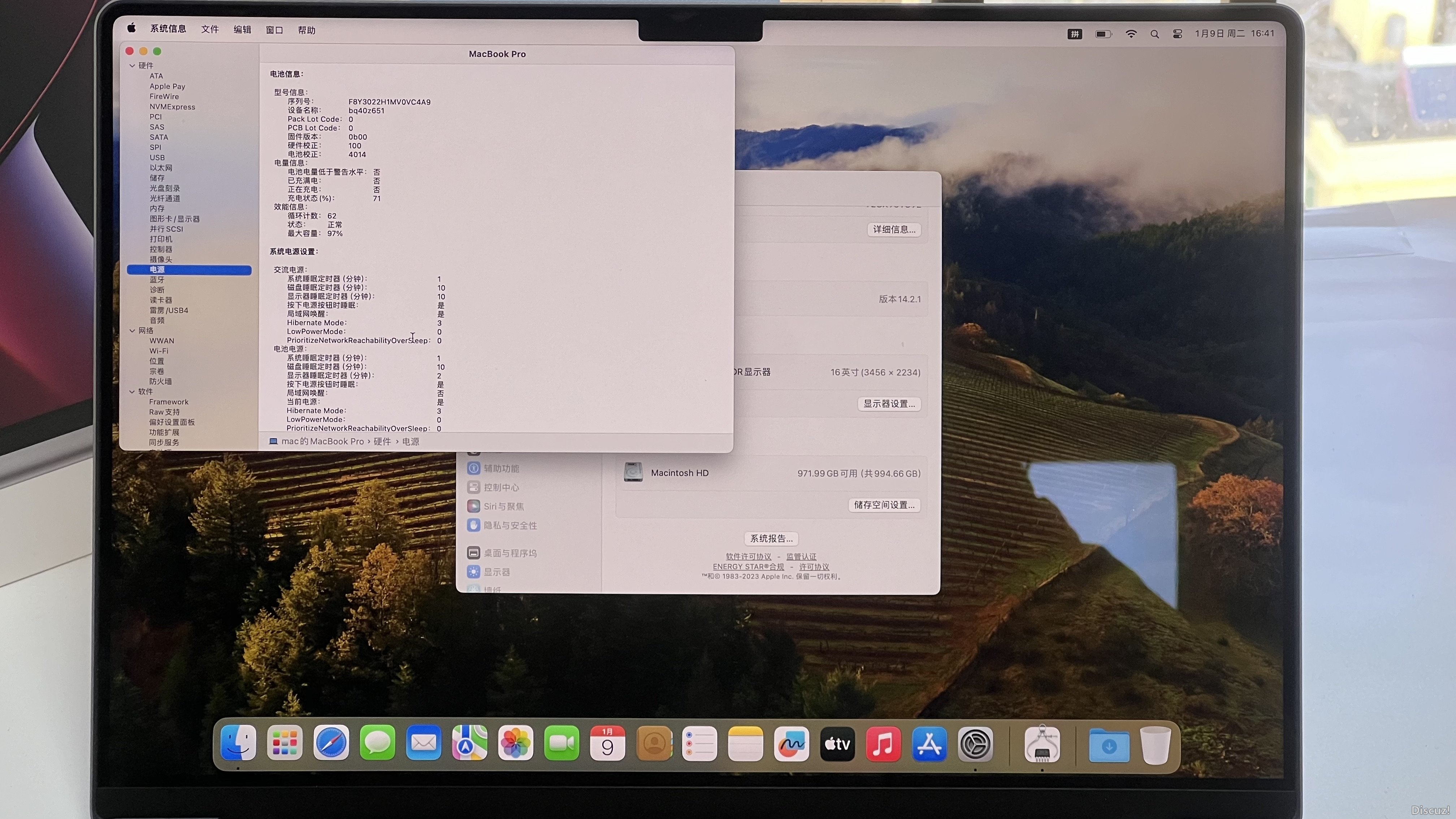Open Notes app in the Dock
The width and height of the screenshot is (1456, 819).
coord(746,743)
